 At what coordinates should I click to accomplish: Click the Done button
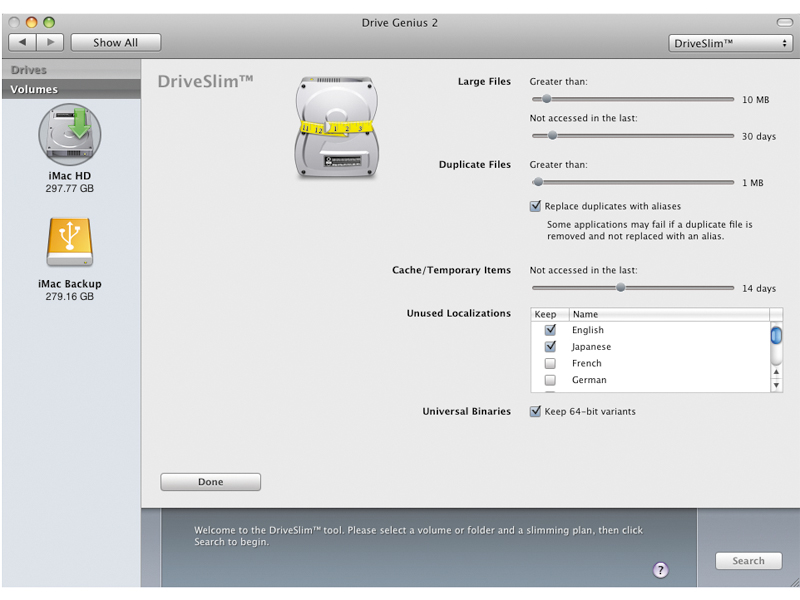click(x=211, y=482)
